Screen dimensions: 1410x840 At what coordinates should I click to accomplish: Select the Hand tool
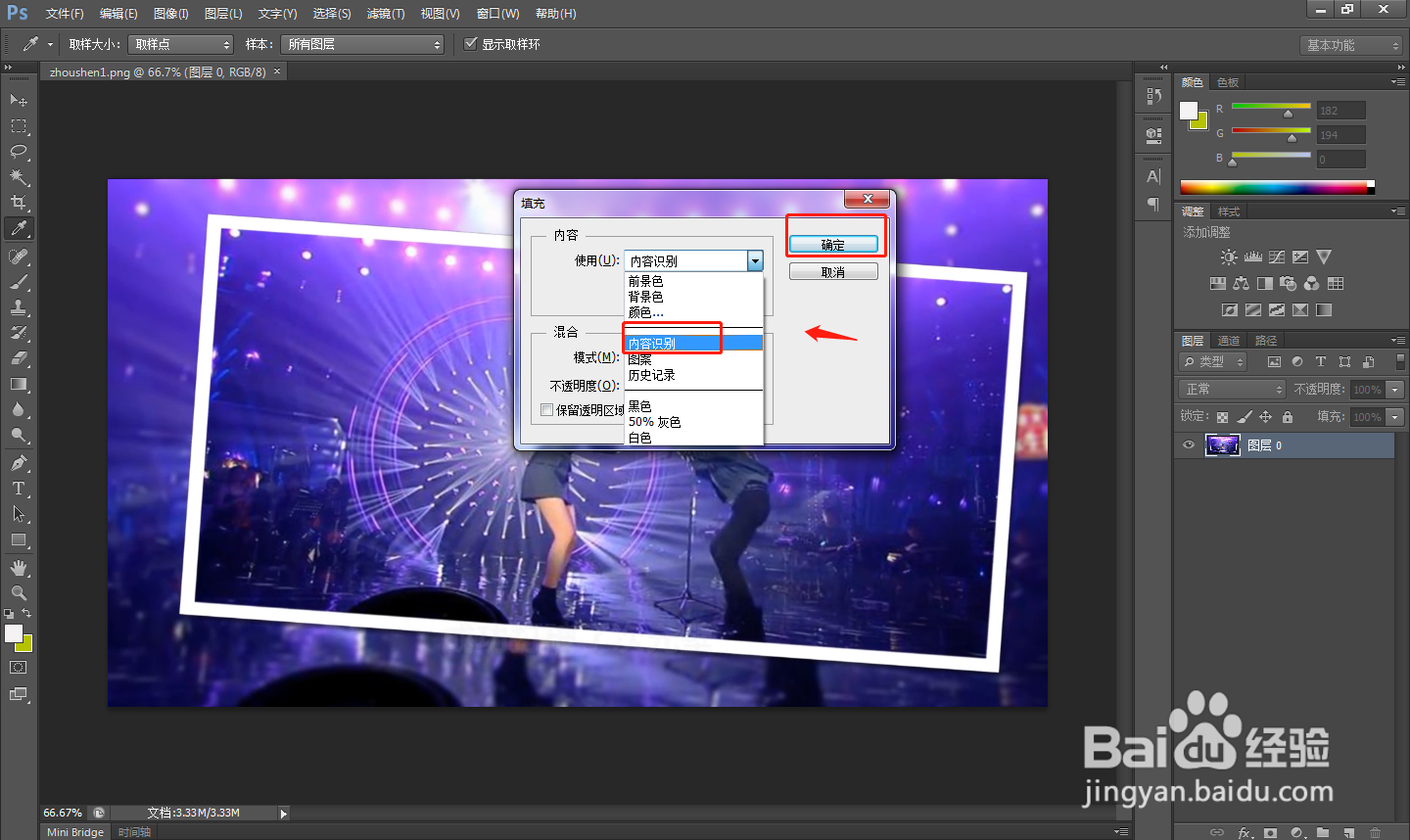19,568
